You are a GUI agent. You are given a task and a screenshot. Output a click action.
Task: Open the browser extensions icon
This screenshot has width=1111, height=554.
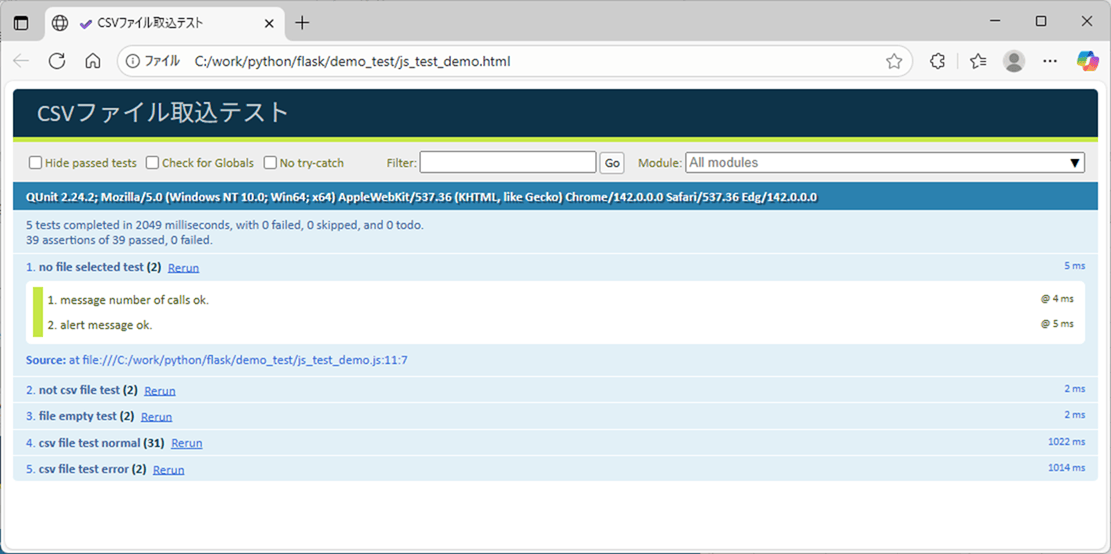[937, 61]
